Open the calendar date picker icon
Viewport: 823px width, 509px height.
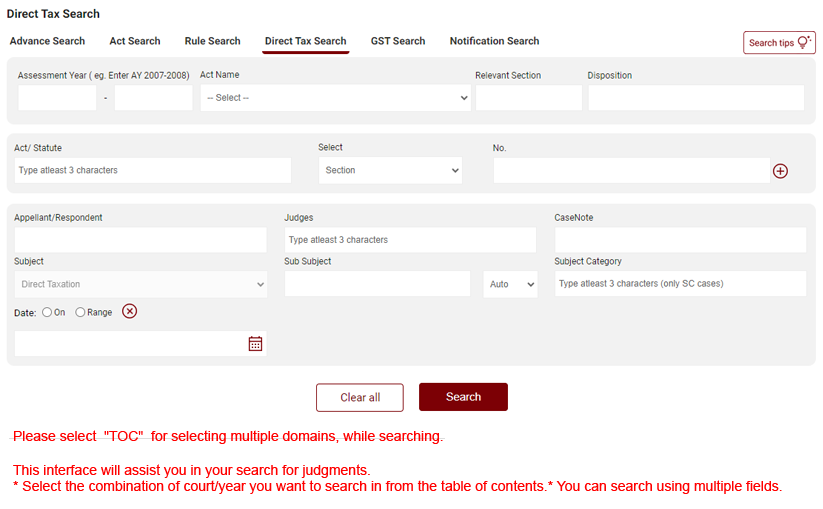coord(255,344)
